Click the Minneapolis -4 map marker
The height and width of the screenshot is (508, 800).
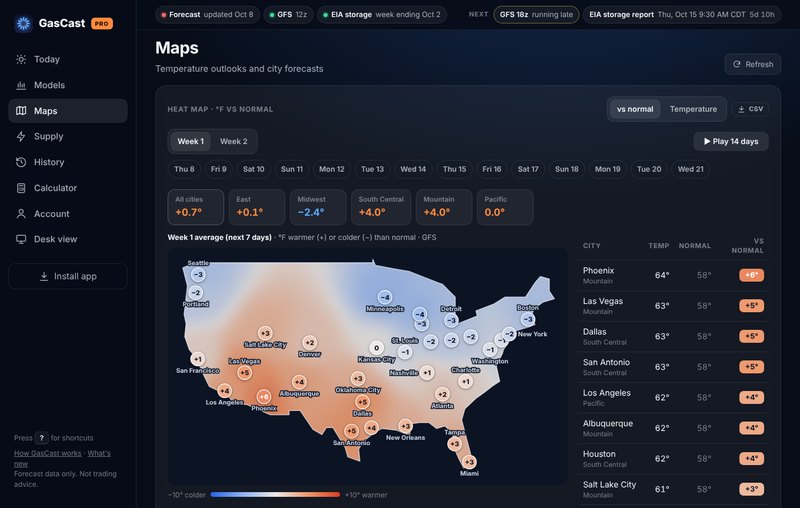click(385, 297)
